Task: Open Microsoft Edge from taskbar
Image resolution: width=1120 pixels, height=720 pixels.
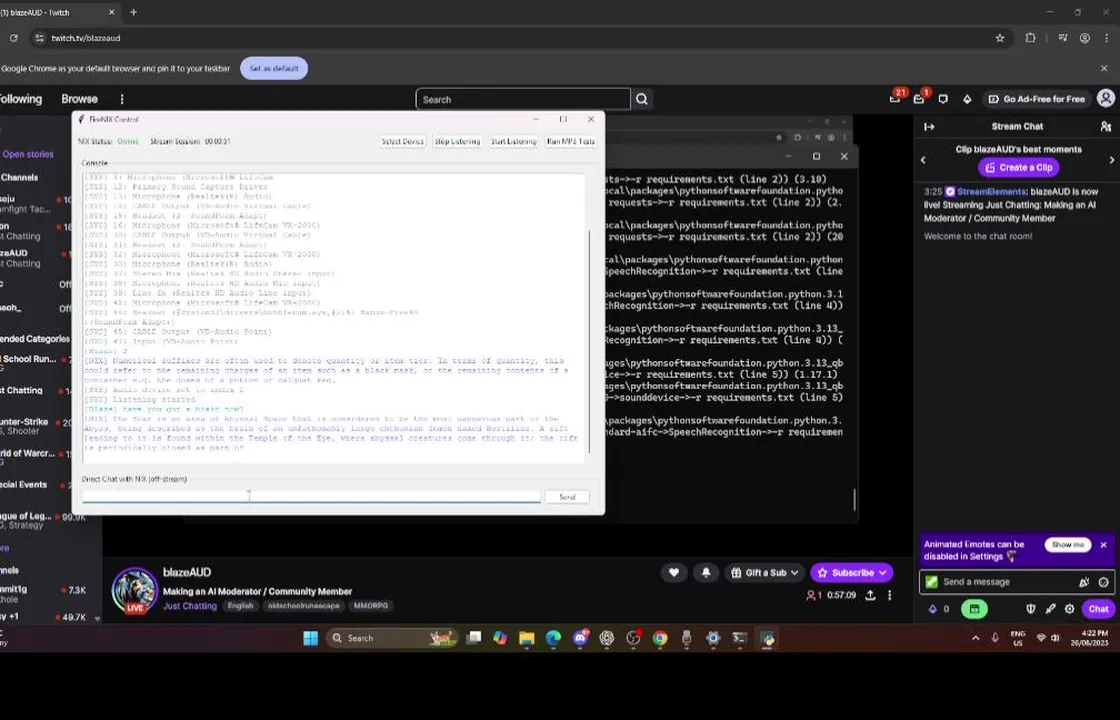Action: (x=554, y=638)
